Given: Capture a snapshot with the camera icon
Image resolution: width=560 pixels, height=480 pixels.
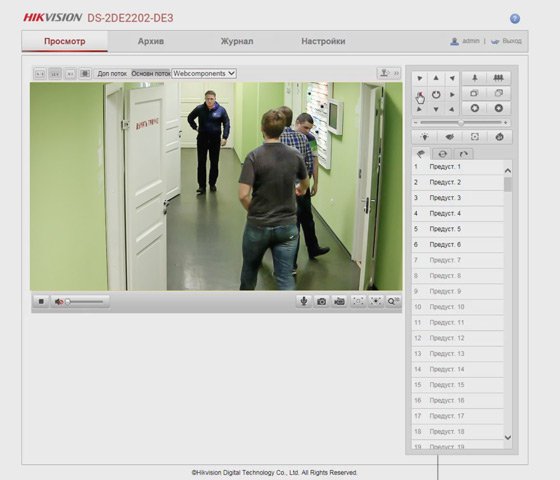Looking at the screenshot, I should click(321, 301).
